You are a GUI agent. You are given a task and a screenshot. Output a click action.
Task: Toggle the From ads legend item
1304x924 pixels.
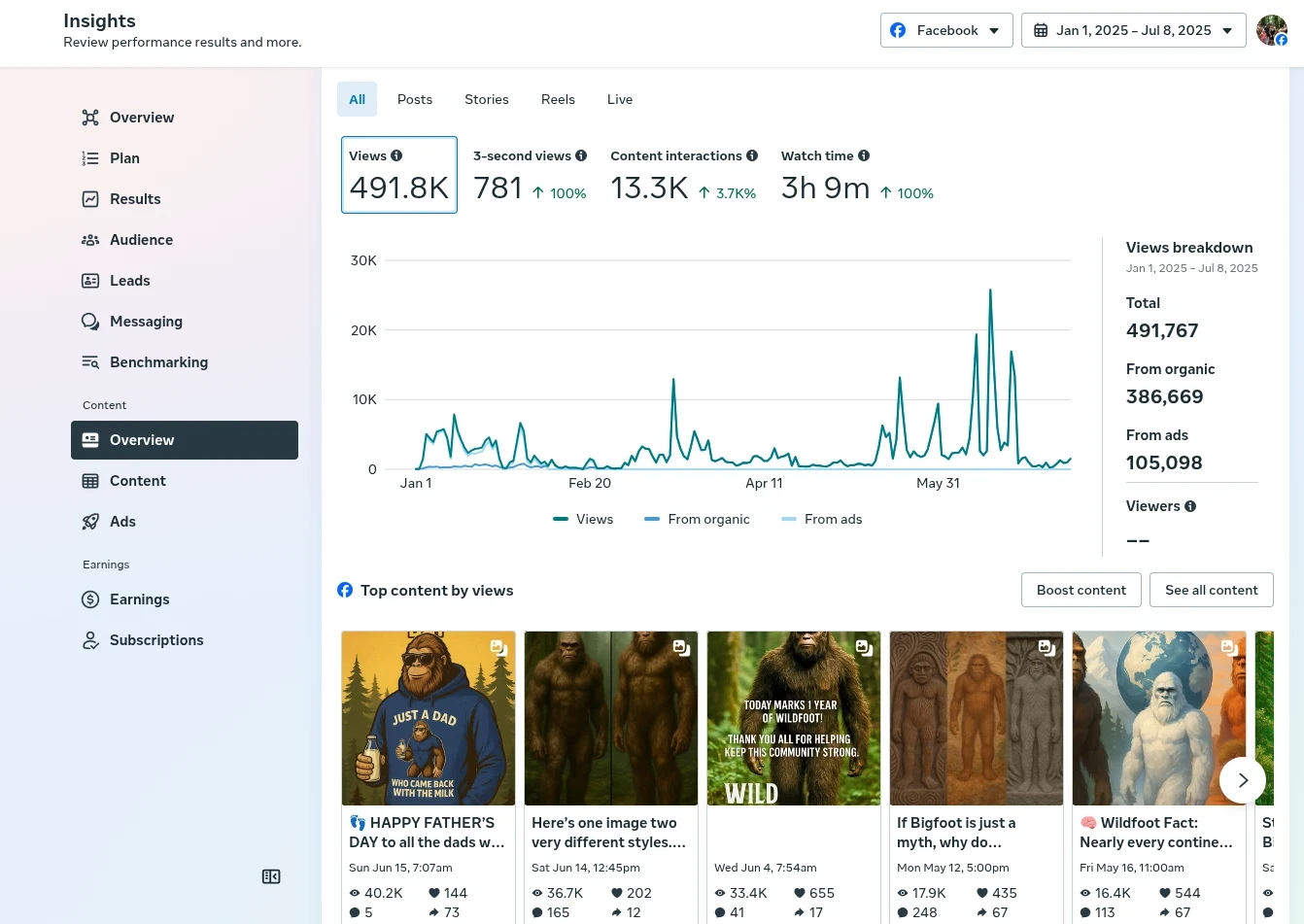pos(822,519)
